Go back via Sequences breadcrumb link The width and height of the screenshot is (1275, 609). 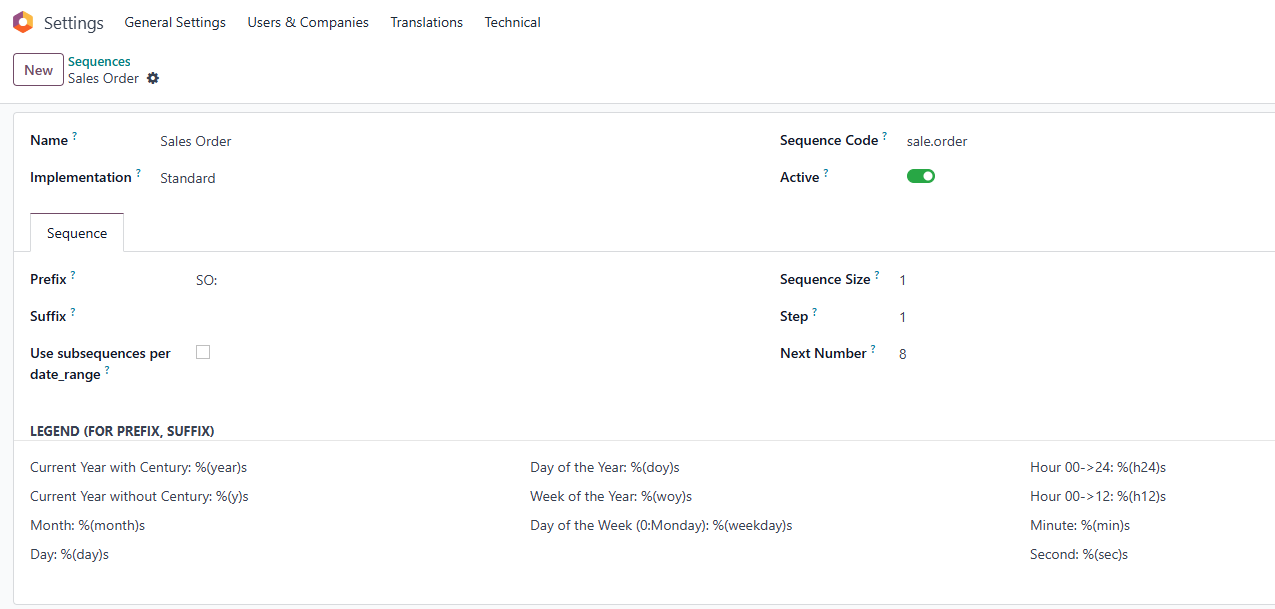(99, 62)
